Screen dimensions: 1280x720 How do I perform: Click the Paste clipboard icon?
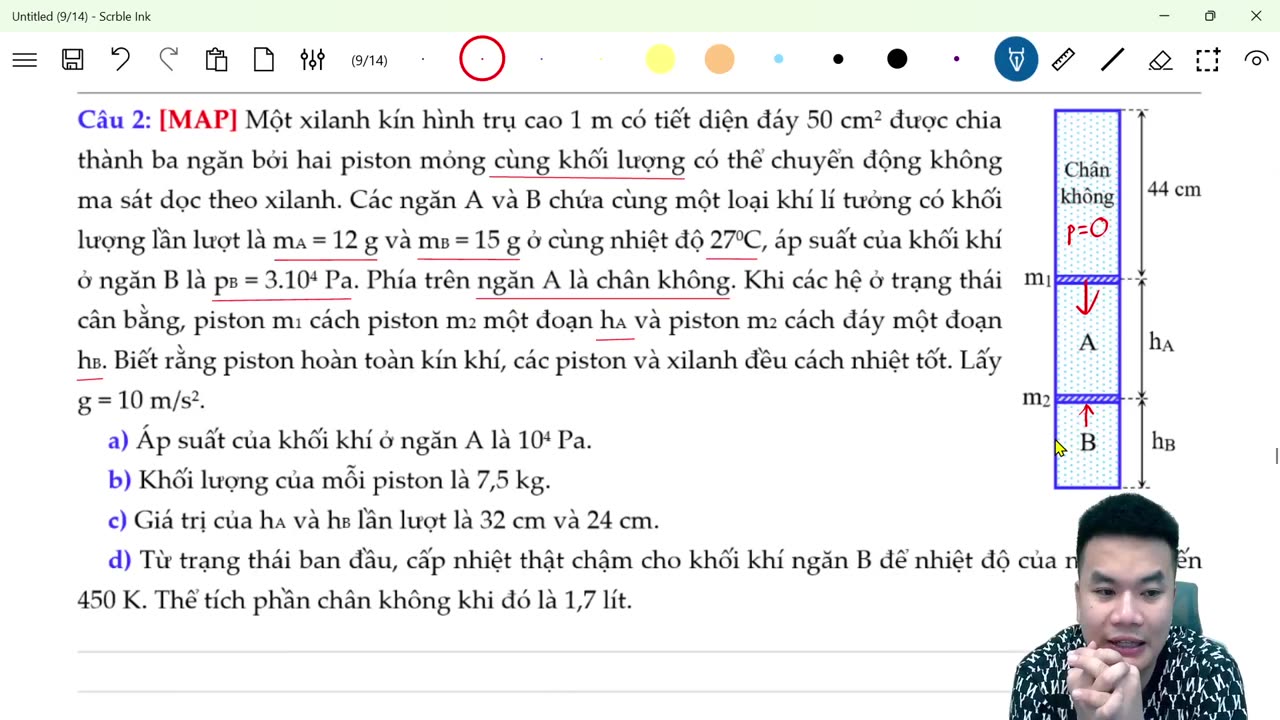[216, 60]
